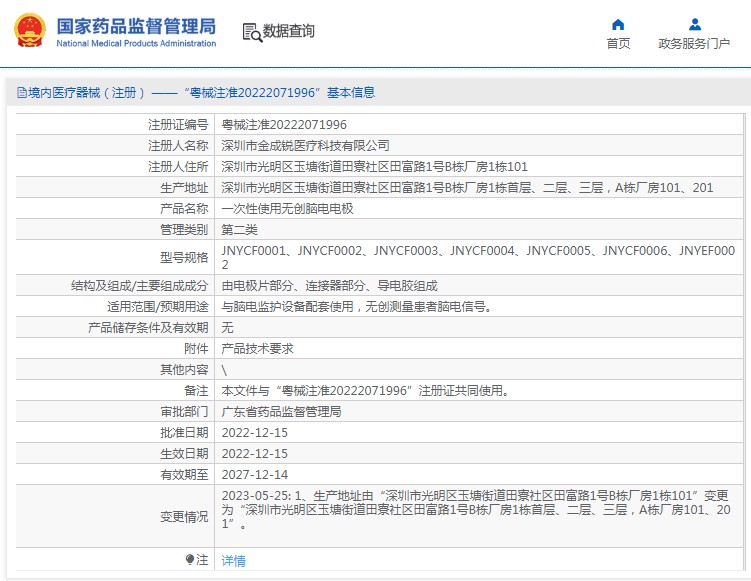
Task: Go to 政务服务门户 portal label
Action: click(x=694, y=44)
